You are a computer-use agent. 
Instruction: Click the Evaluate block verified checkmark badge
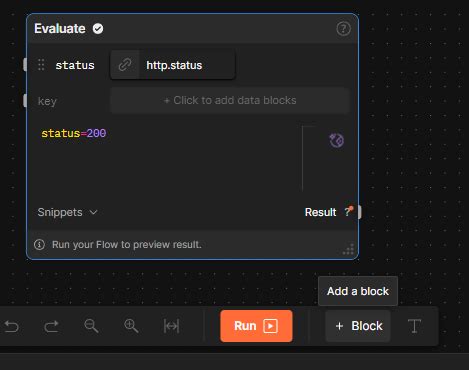[98, 29]
